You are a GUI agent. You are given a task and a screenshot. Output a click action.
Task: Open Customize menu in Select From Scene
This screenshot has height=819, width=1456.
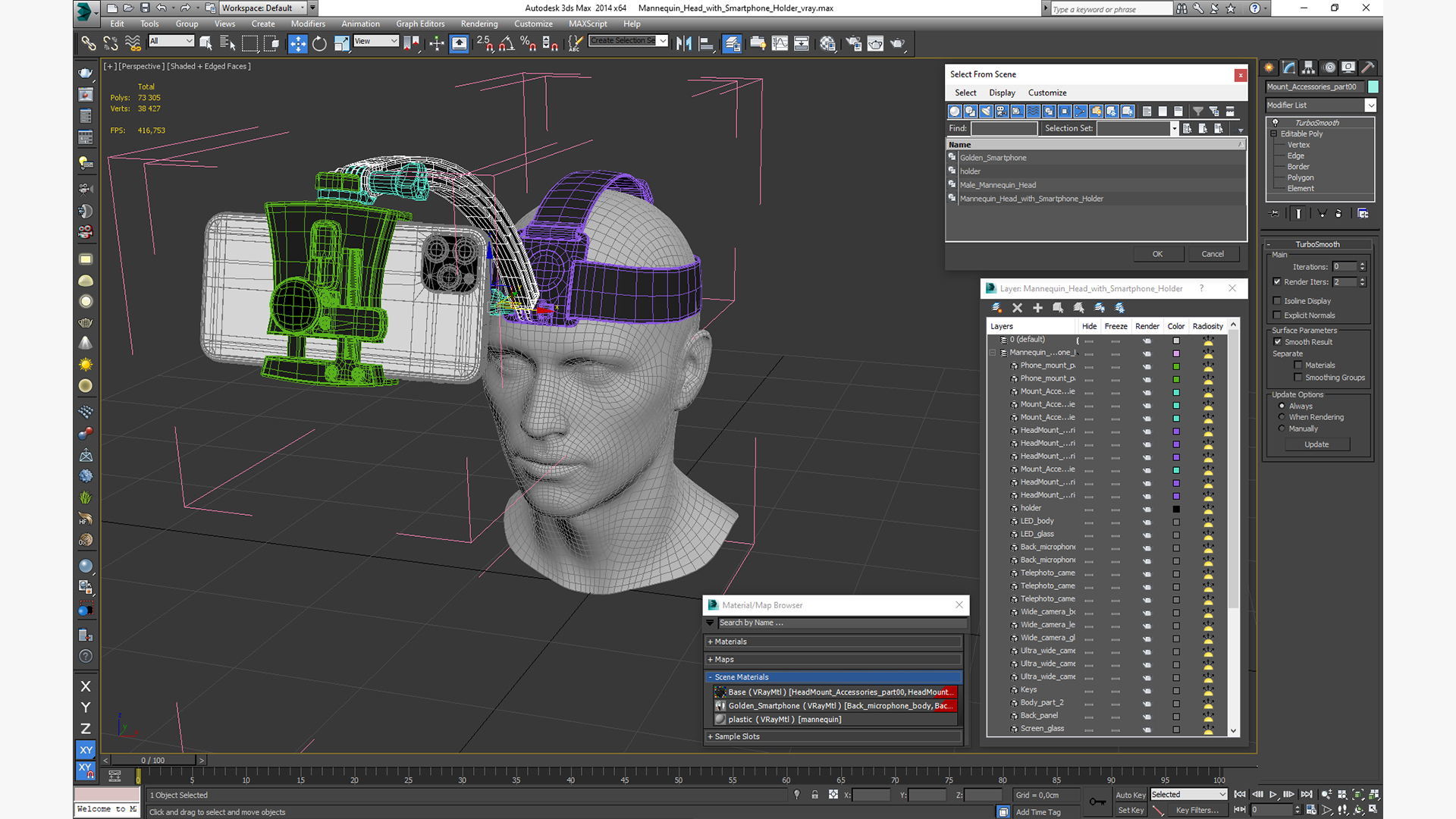pos(1047,93)
